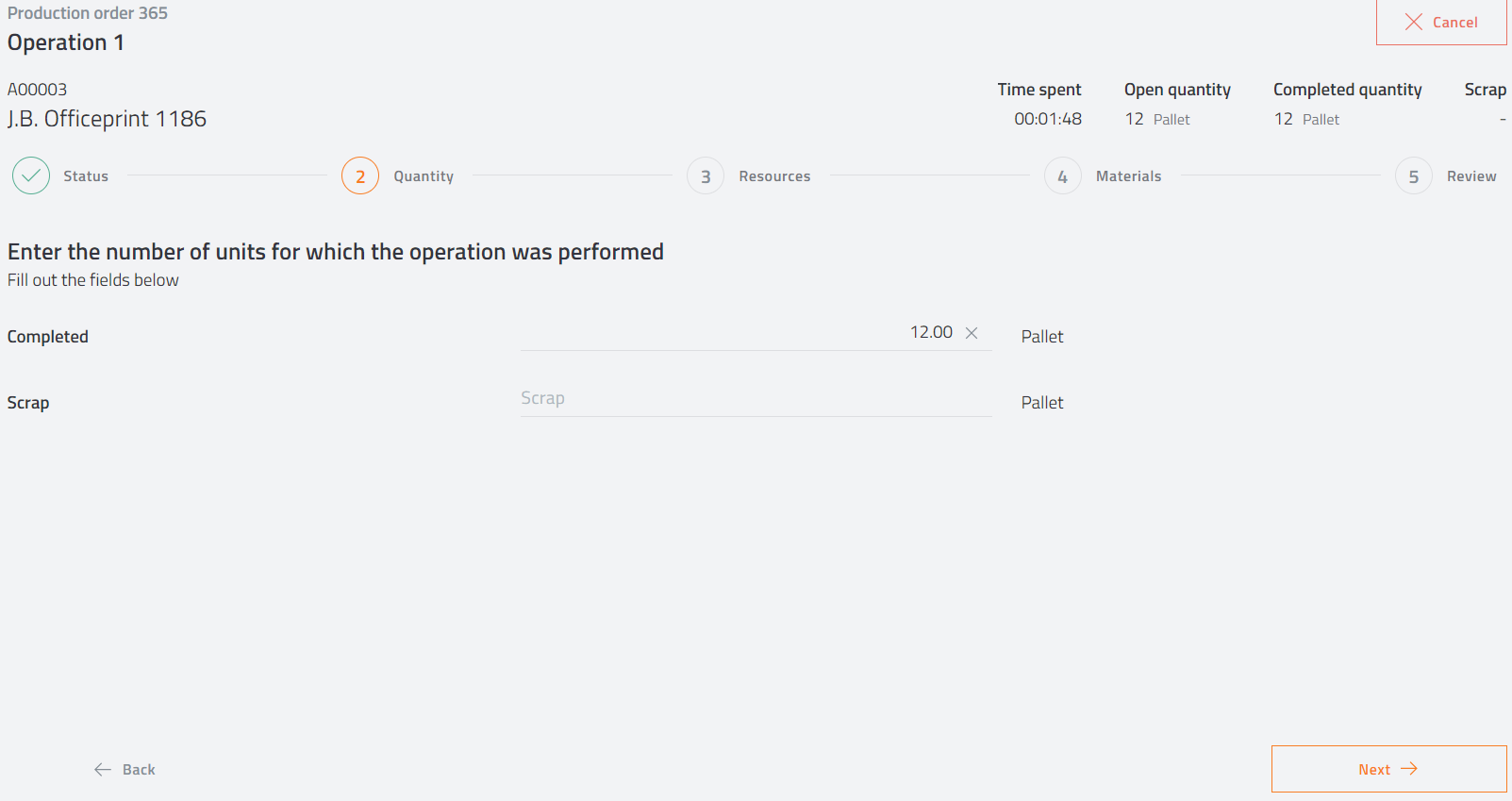1512x801 pixels.
Task: Open the Review step label
Action: [1471, 176]
